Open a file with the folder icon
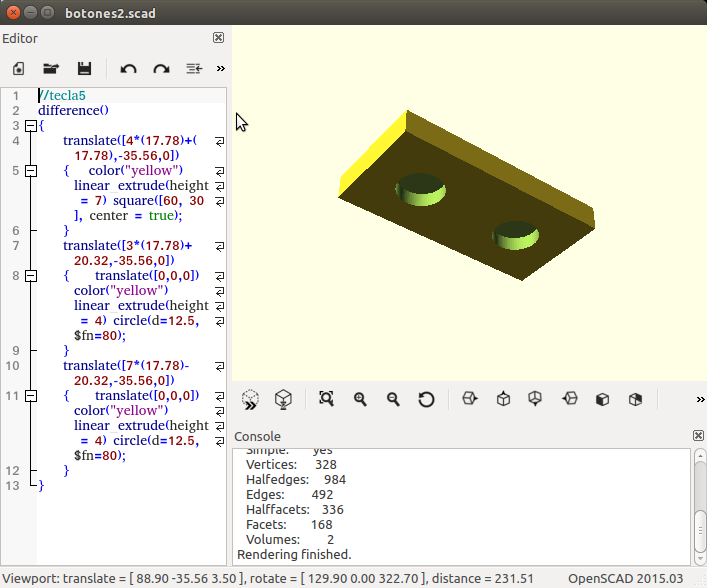This screenshot has height=588, width=707. [x=51, y=69]
